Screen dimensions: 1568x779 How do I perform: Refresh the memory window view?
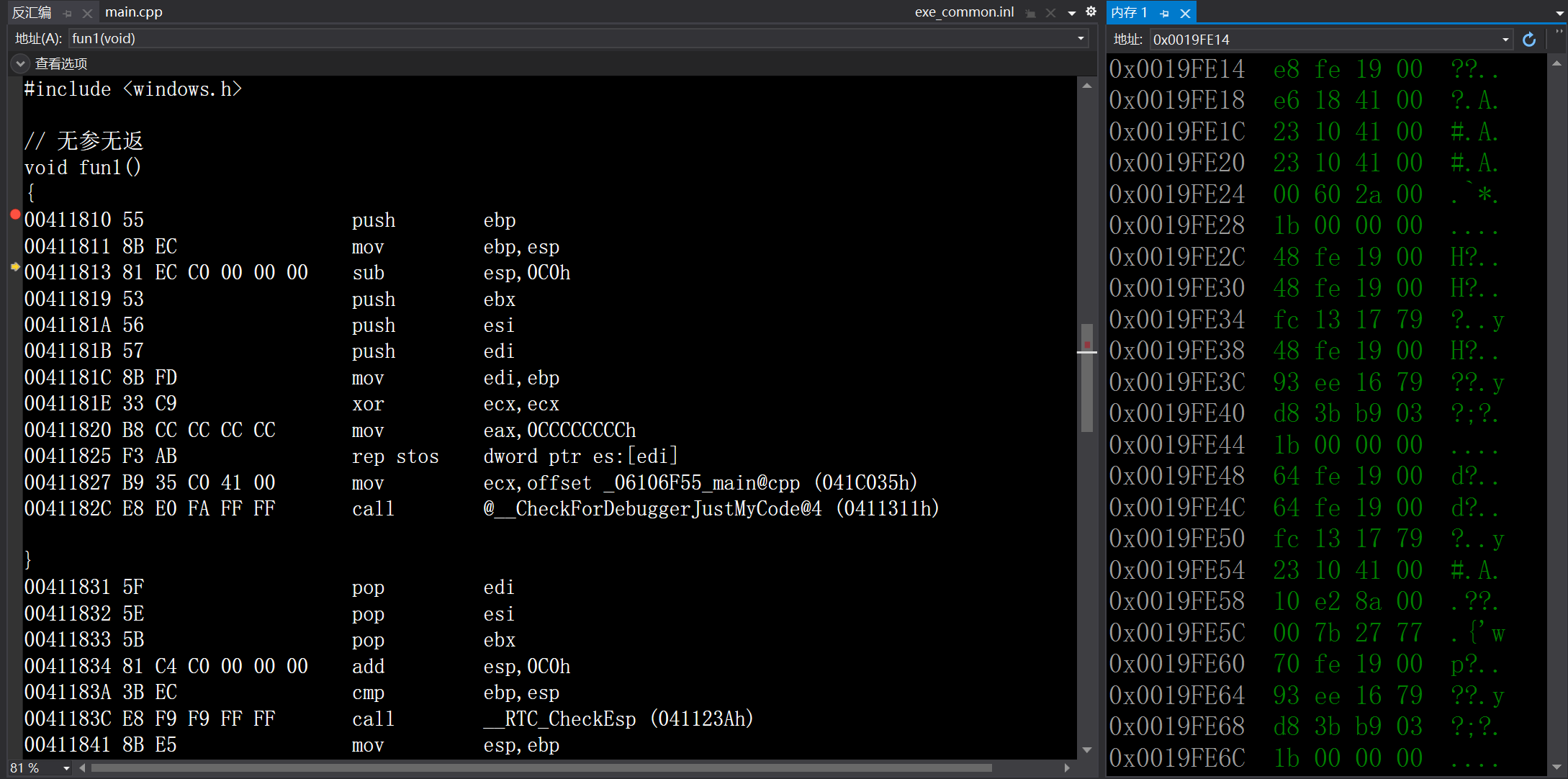click(1529, 40)
